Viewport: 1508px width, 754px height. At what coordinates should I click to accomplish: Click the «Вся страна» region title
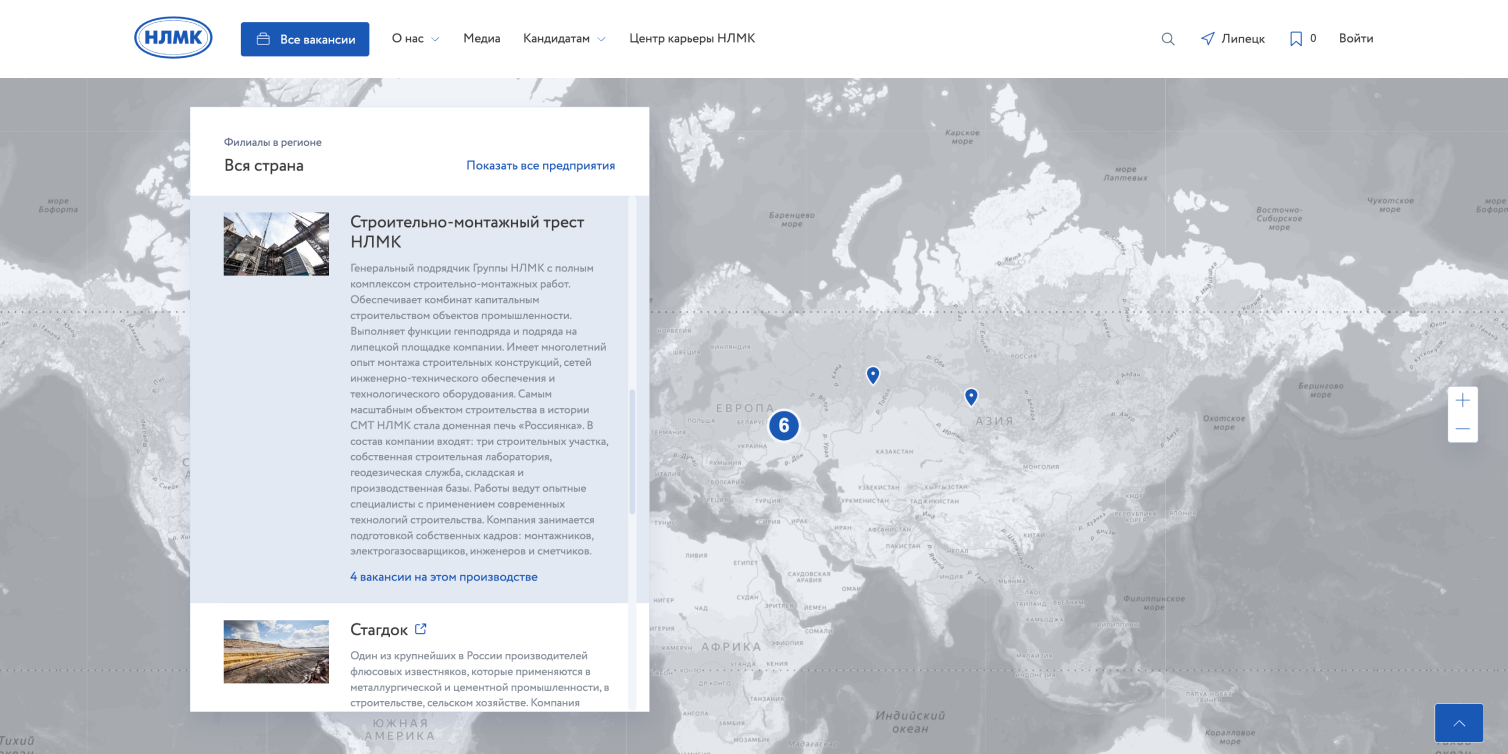pos(264,166)
